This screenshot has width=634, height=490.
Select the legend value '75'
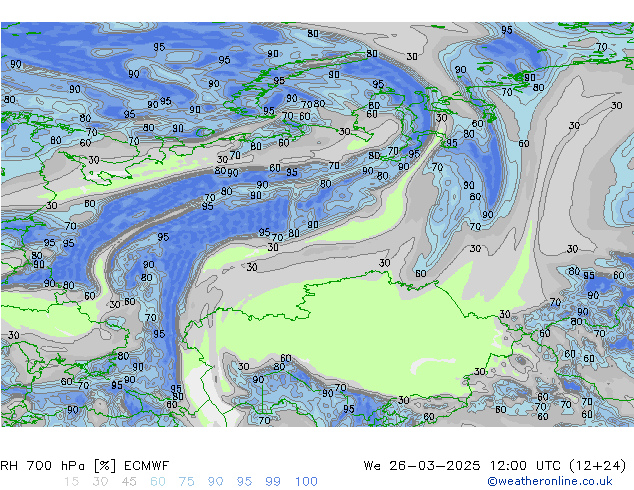point(186,482)
